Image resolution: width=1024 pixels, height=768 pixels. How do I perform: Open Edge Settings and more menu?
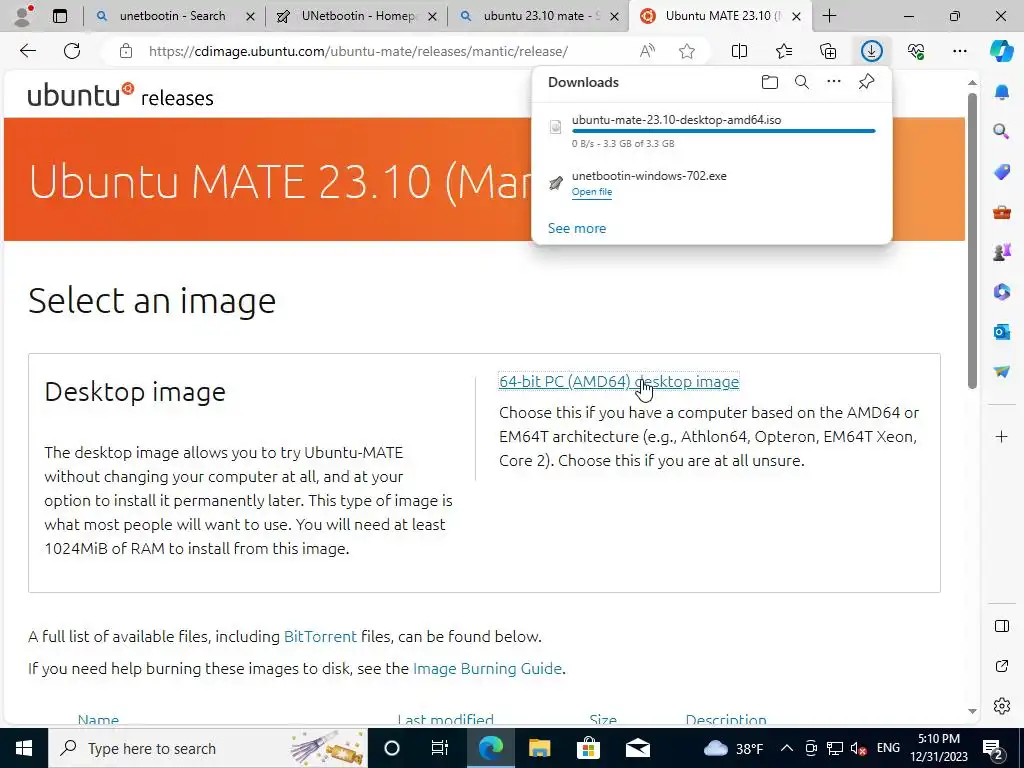(959, 51)
